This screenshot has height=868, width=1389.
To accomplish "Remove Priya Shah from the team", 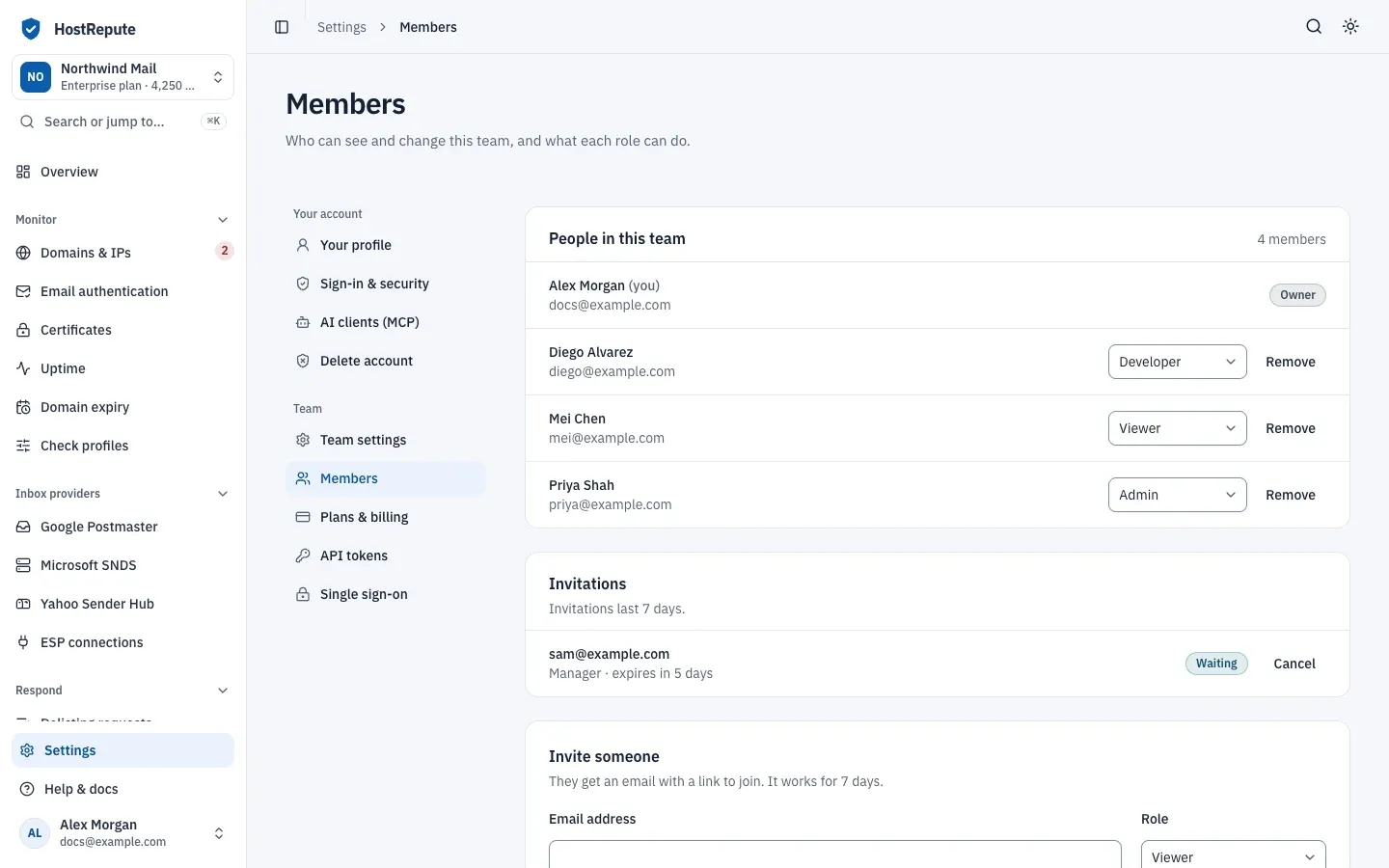I will click(x=1291, y=495).
